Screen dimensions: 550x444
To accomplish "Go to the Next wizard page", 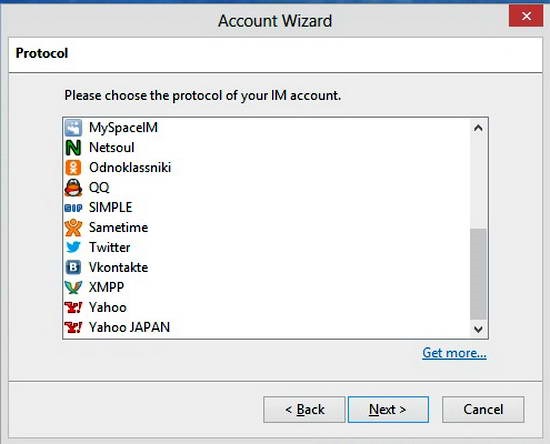I will tap(388, 409).
